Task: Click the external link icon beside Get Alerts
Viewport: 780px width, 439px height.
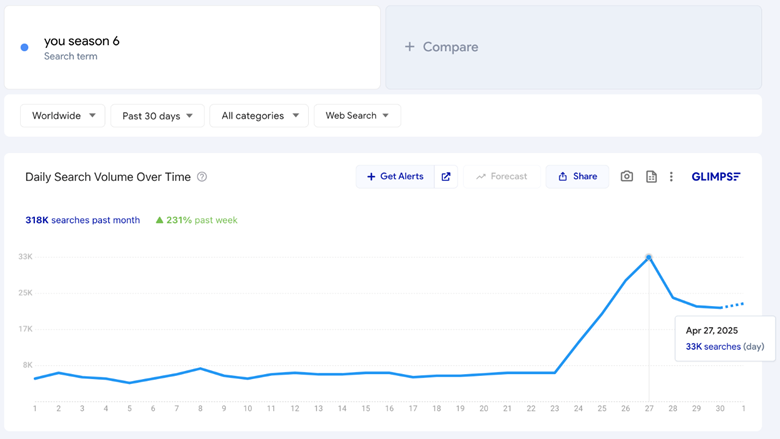Action: [446, 177]
